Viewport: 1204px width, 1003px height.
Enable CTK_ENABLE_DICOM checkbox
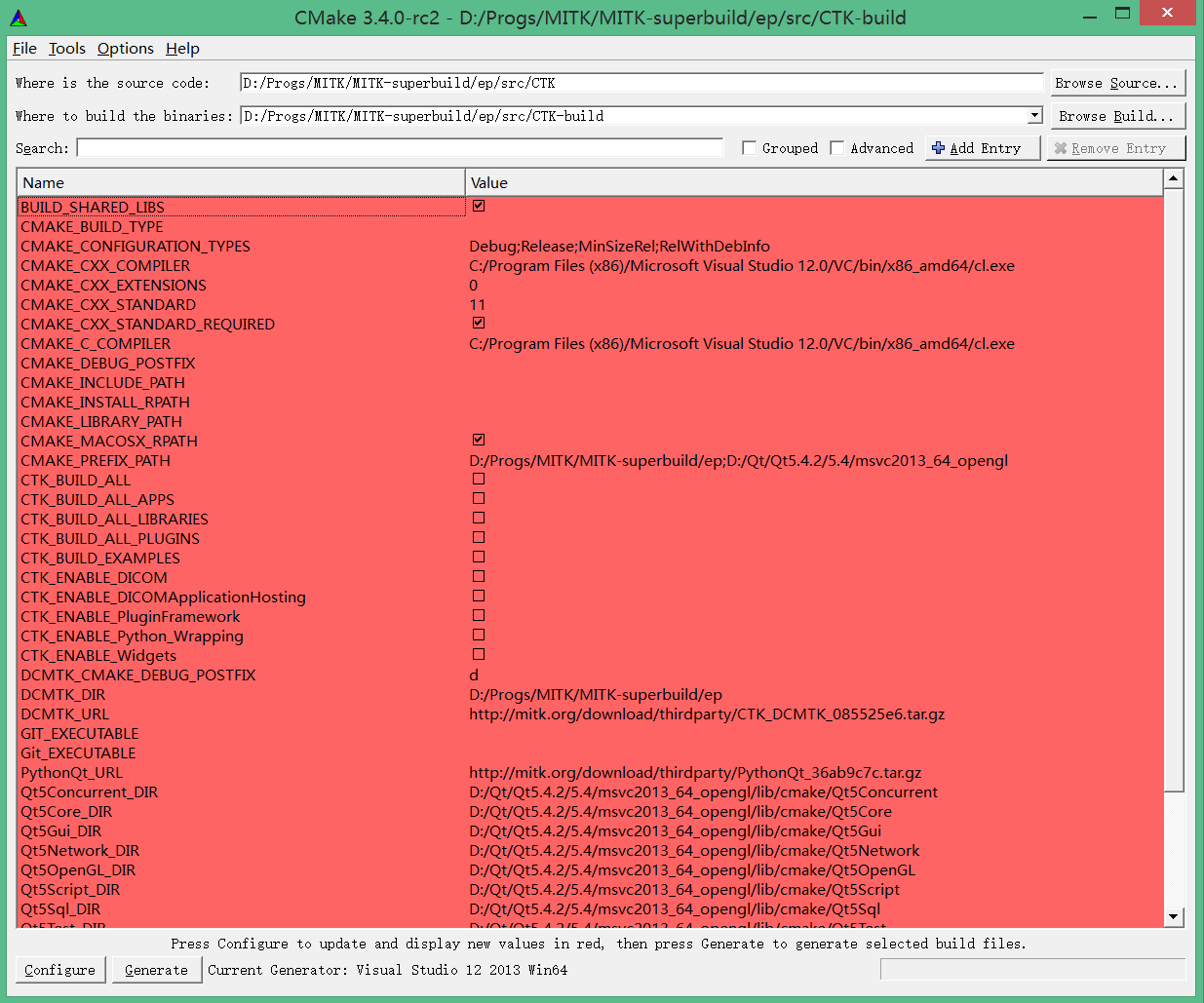pyautogui.click(x=479, y=576)
